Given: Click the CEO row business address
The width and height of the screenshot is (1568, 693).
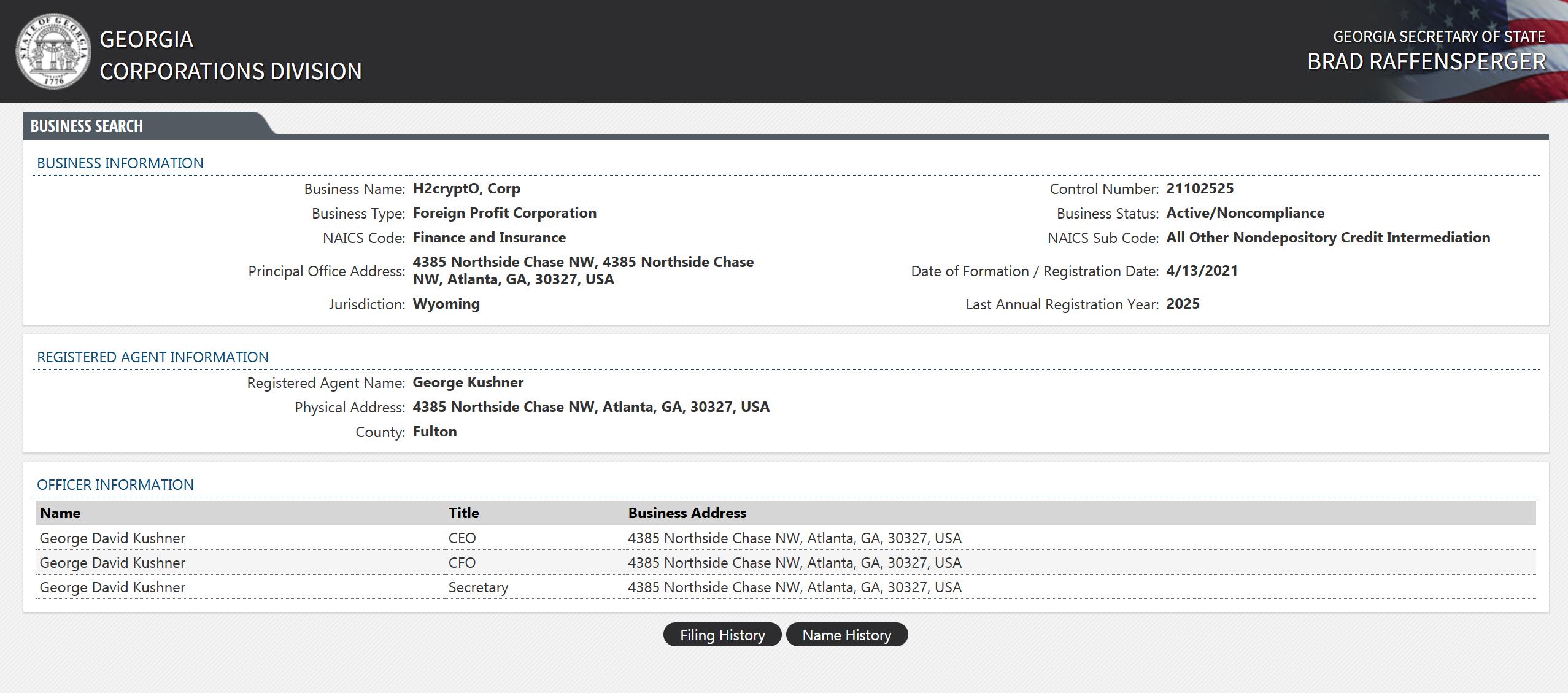Looking at the screenshot, I should tap(794, 538).
